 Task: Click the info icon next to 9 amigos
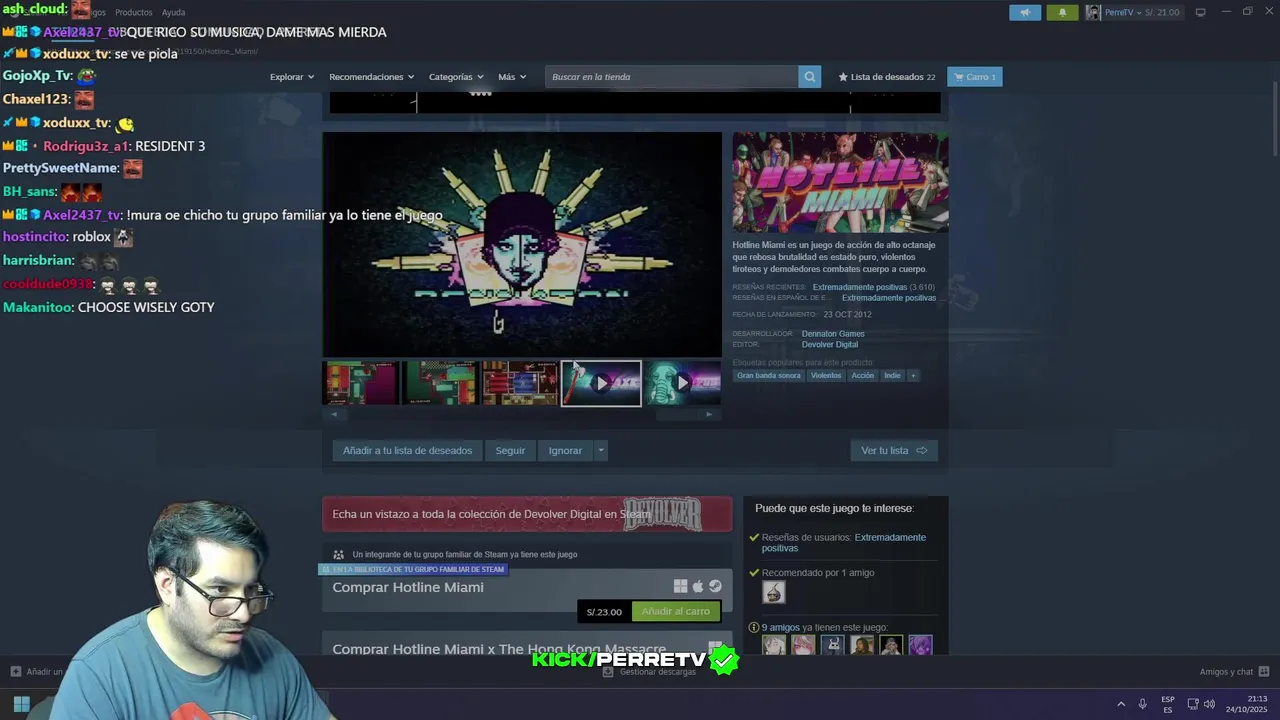(x=754, y=628)
